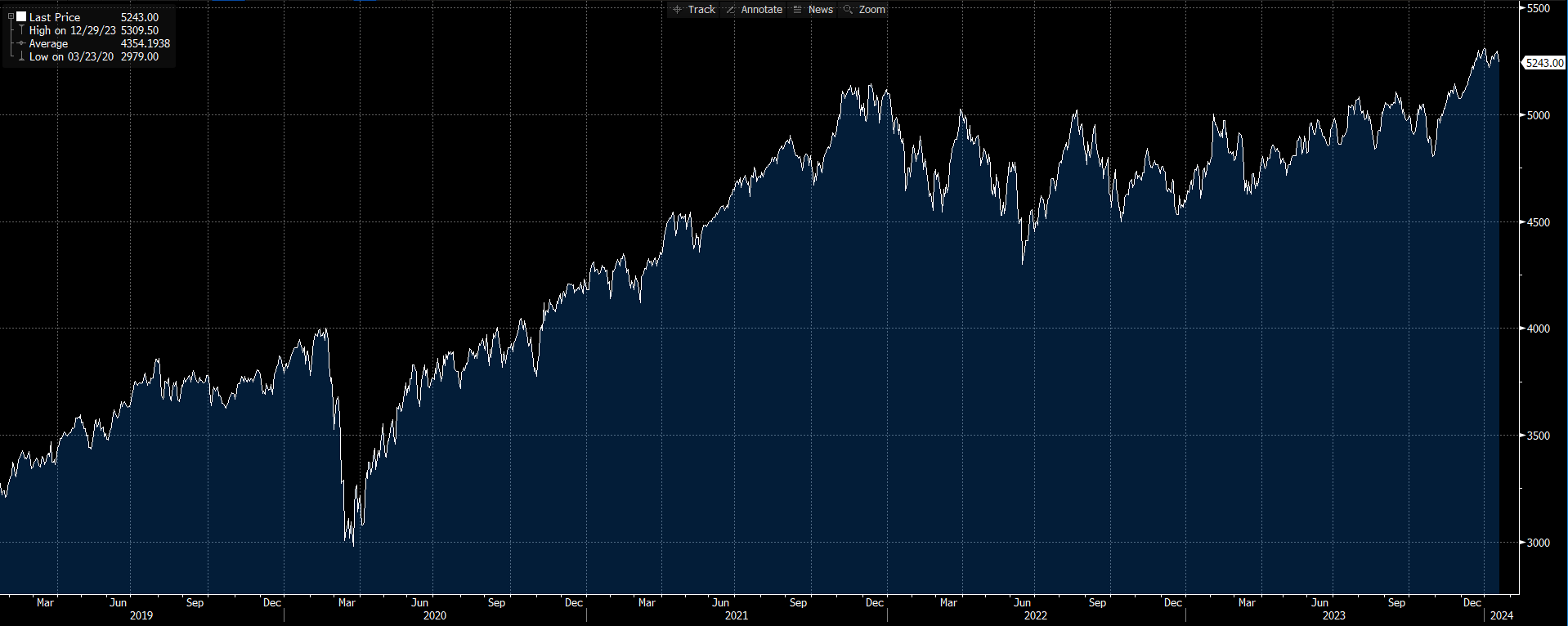Collapse the Last Price legend tree
Screen dimensions: 1568x626
point(11,16)
